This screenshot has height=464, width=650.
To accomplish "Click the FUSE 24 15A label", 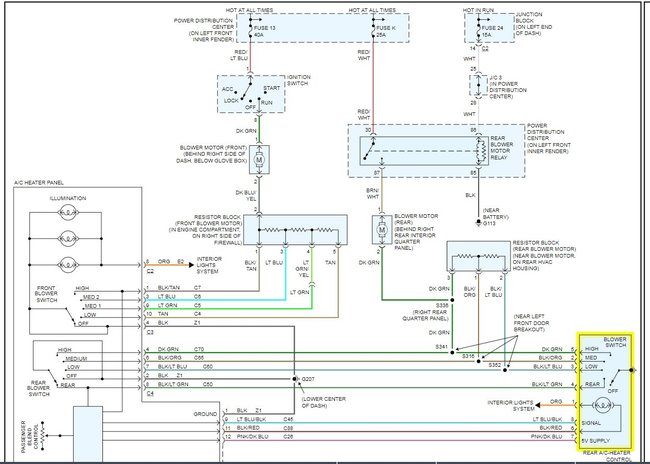I will tap(492, 32).
